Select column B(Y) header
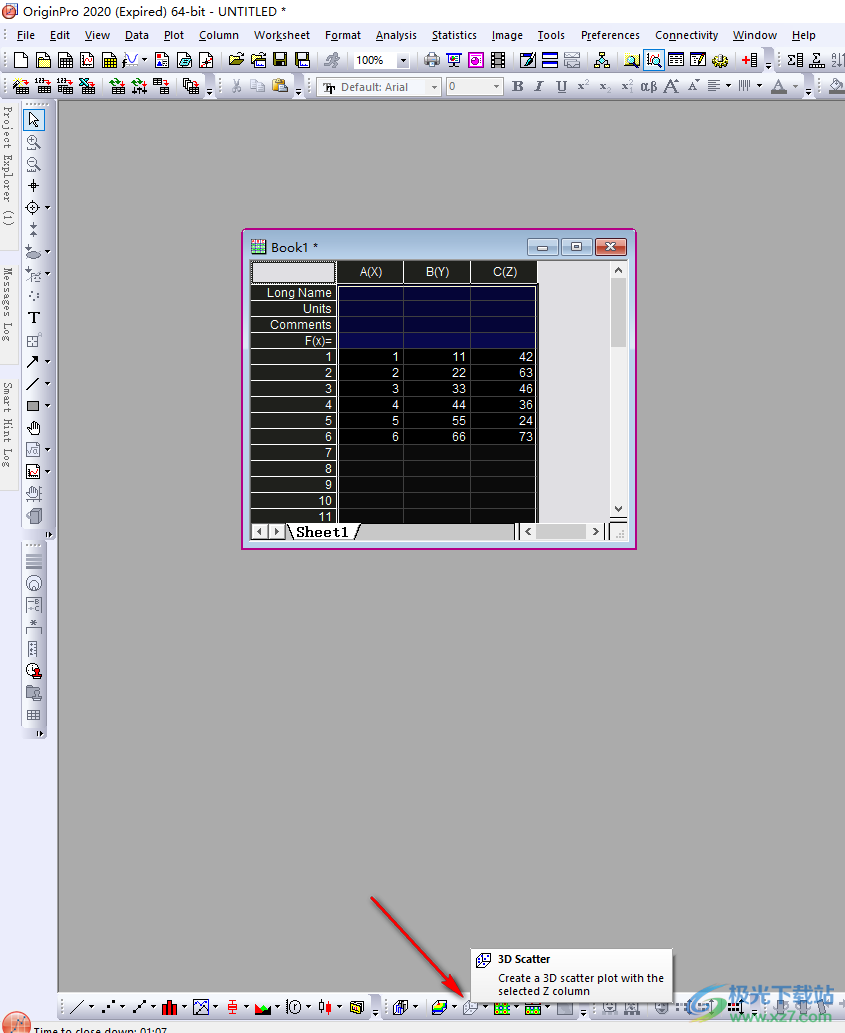Screen dimensions: 845x1033 (437, 271)
